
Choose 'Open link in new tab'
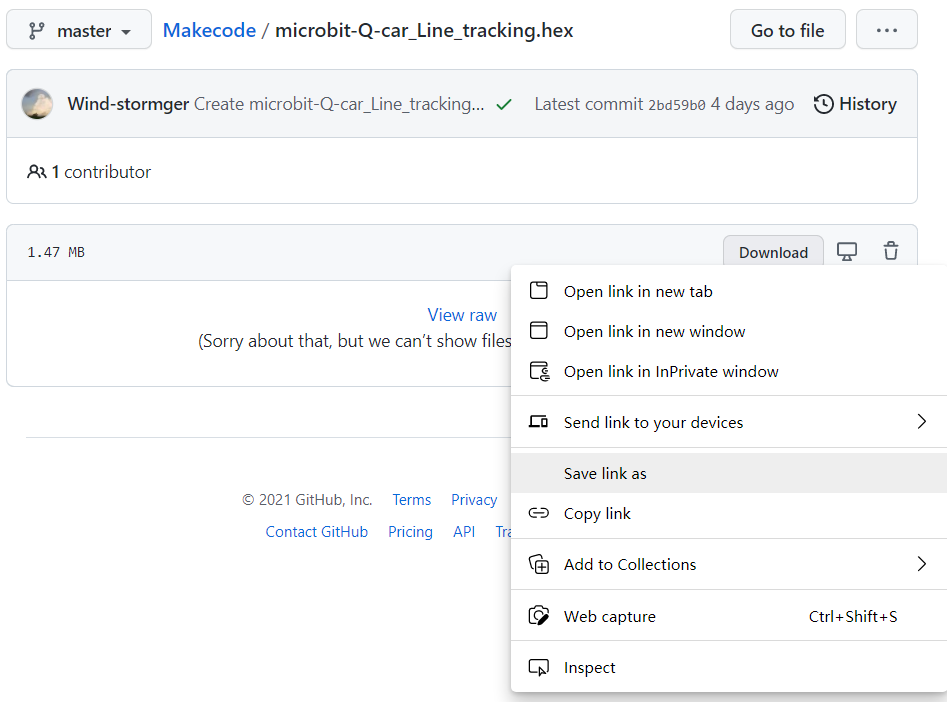pos(729,291)
